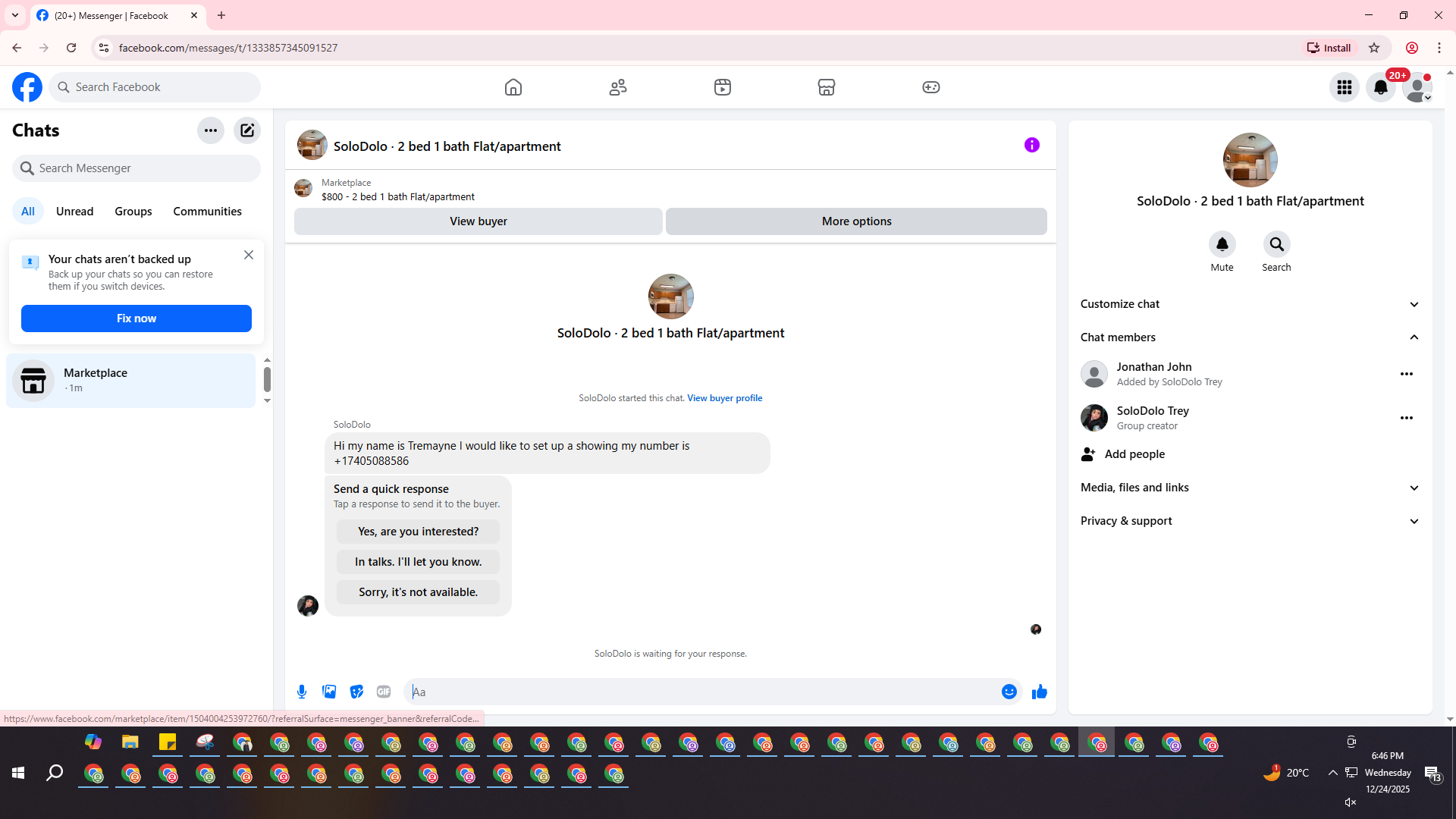Toggle the conversation information panel icon
The height and width of the screenshot is (819, 1456).
pos(1031,145)
